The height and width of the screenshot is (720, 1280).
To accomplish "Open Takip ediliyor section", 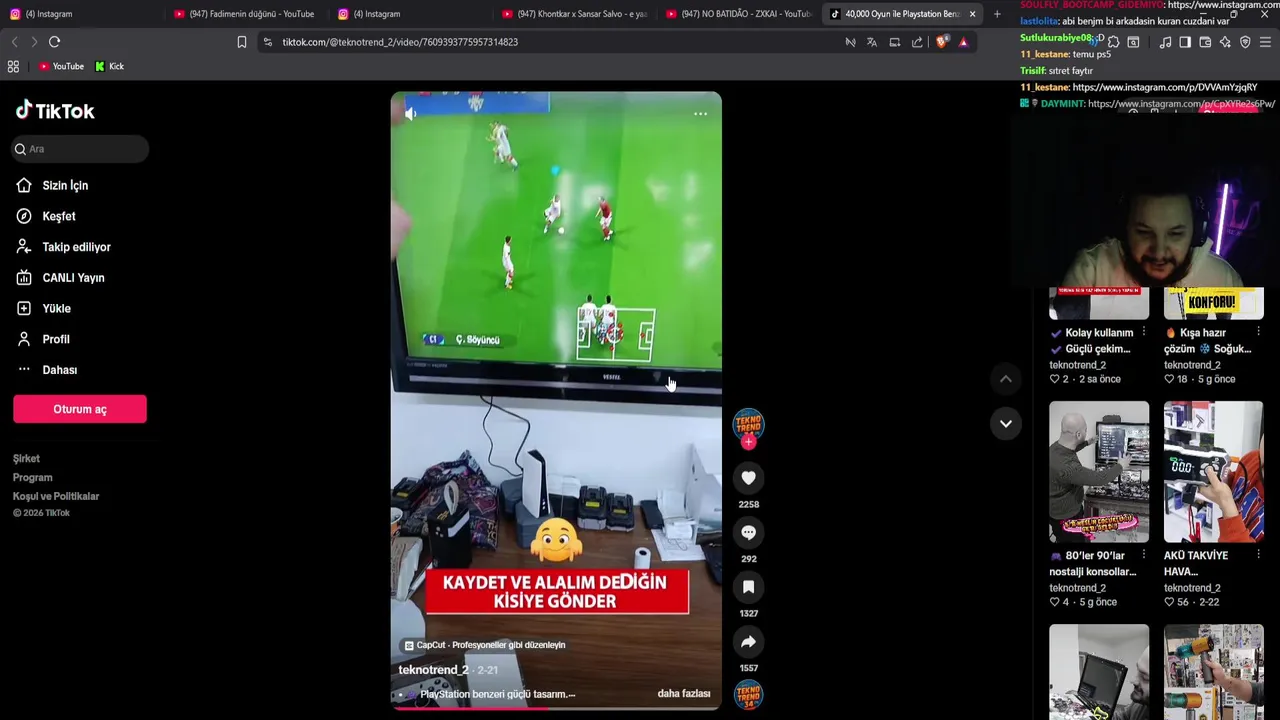I will [76, 247].
